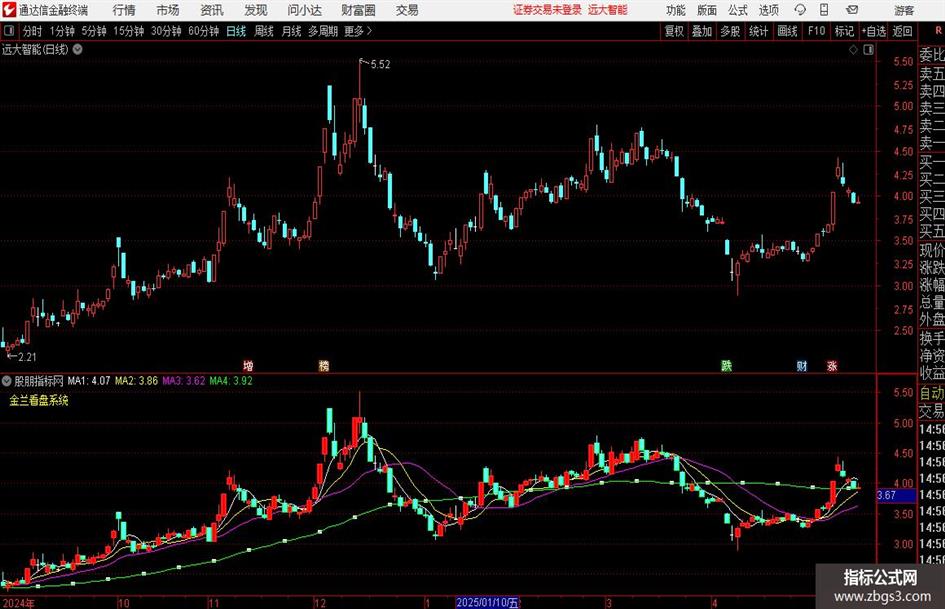Open the 选项 menu
Screen dimensions: 945x609
pyautogui.click(x=768, y=10)
